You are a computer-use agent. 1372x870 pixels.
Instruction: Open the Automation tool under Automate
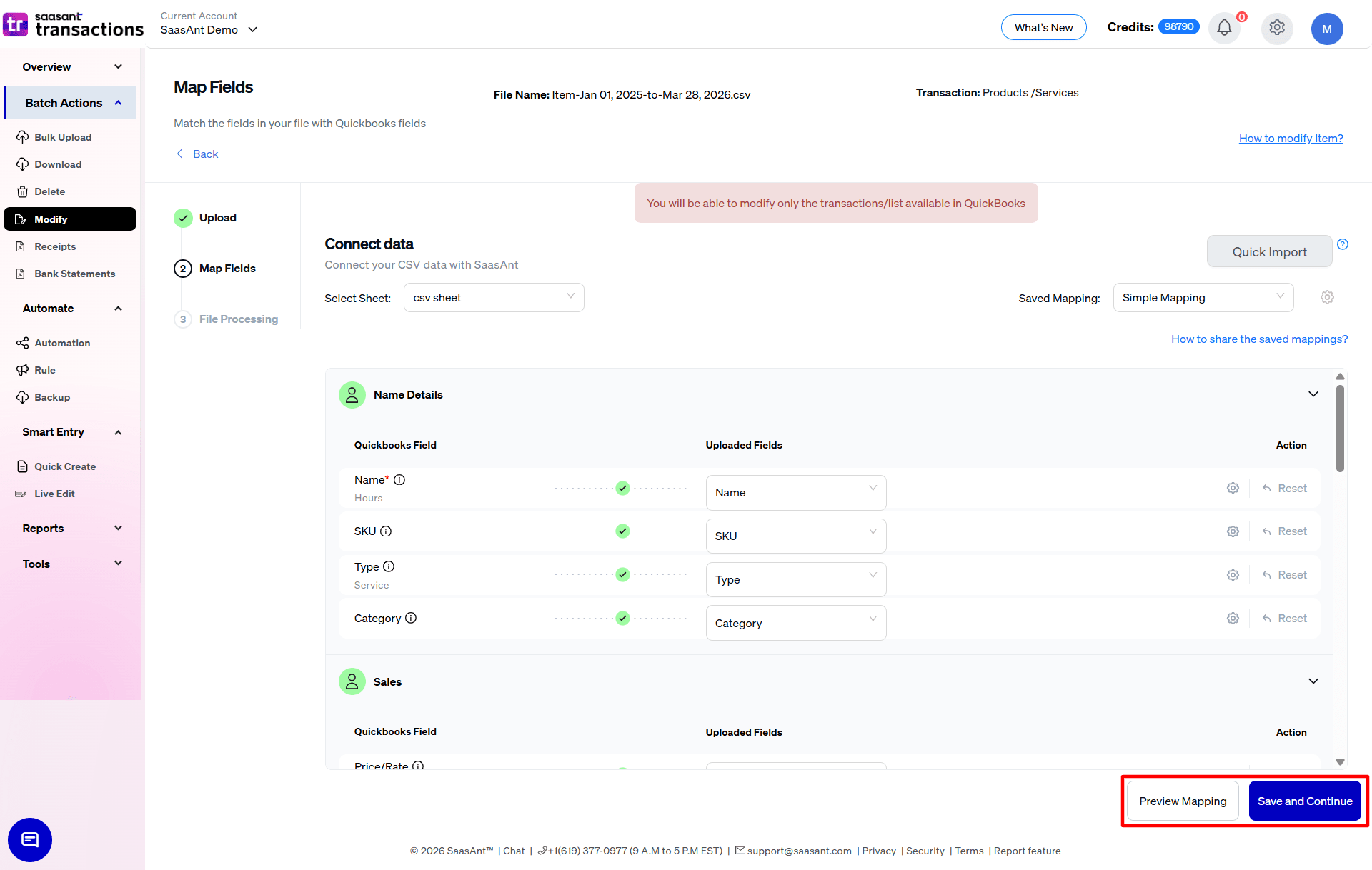(x=24, y=343)
